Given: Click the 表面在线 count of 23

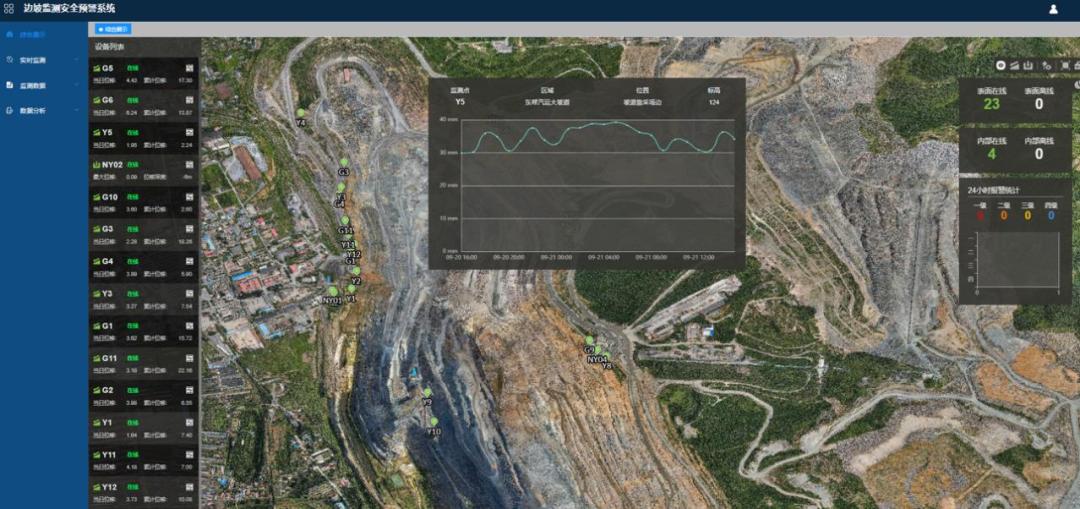Looking at the screenshot, I should [x=990, y=104].
